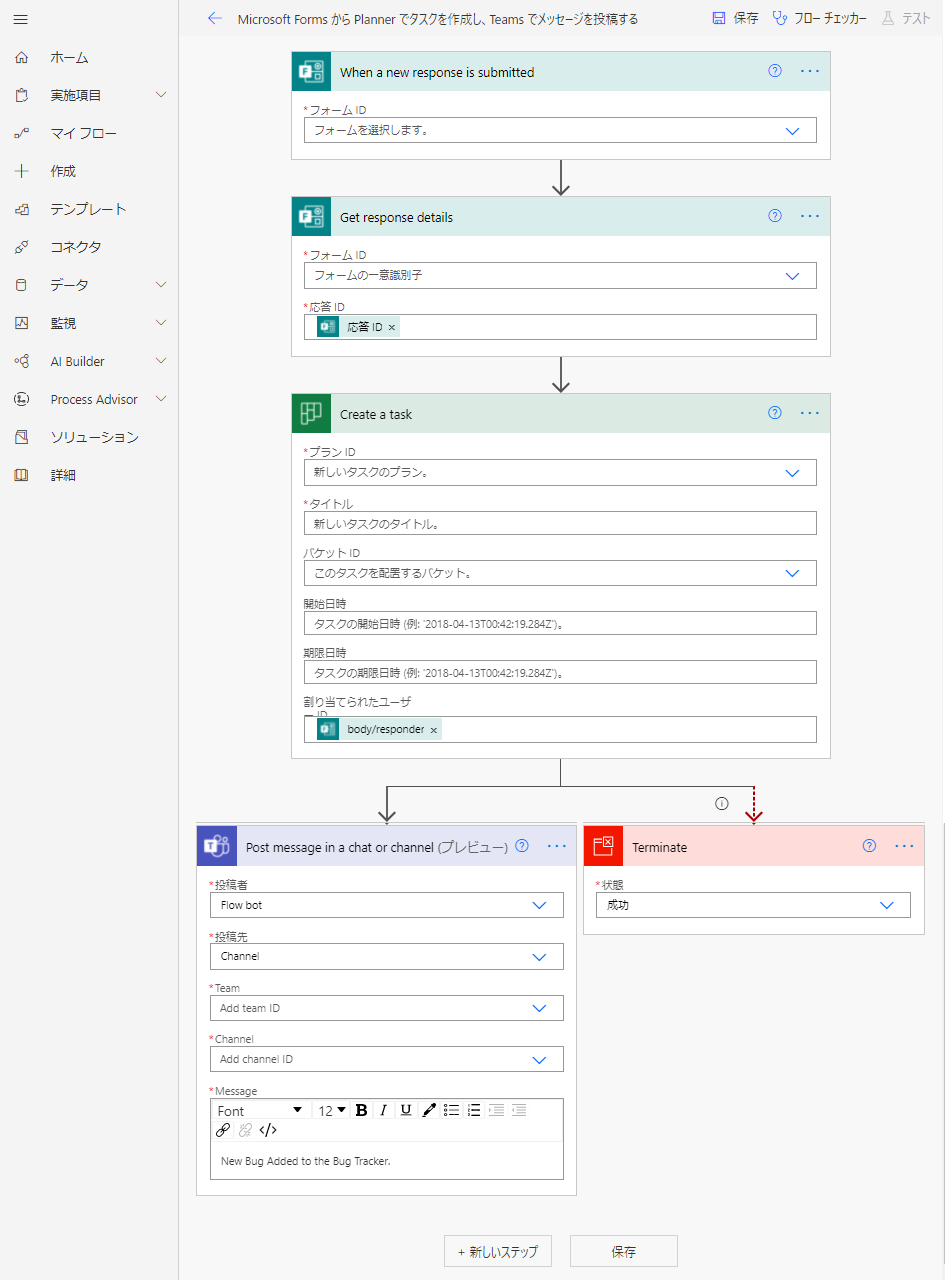Open the プラン ID dropdown
Image resolution: width=946 pixels, height=1281 pixels.
click(793, 473)
